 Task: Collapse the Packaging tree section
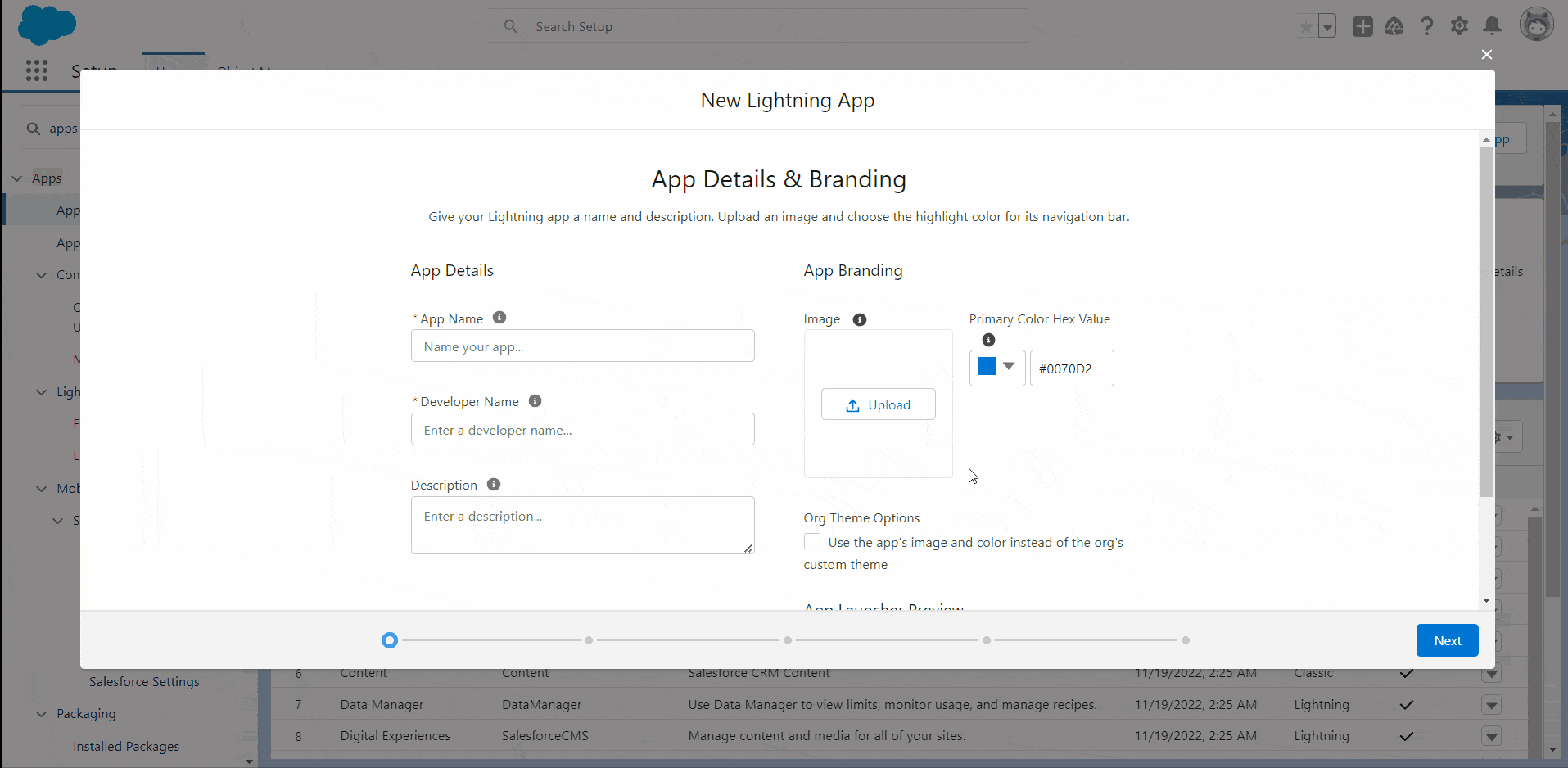42,714
